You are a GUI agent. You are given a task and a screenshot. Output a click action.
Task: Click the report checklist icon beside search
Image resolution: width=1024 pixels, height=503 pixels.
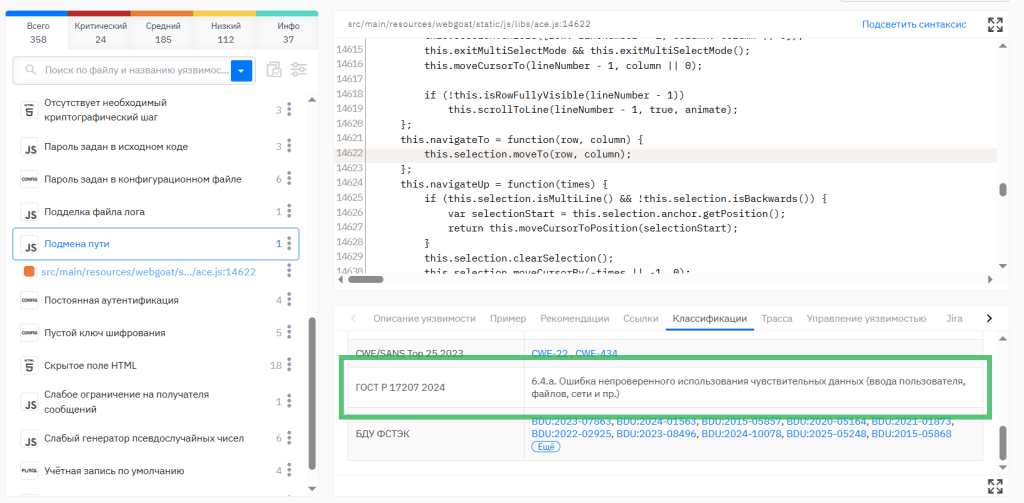(274, 71)
